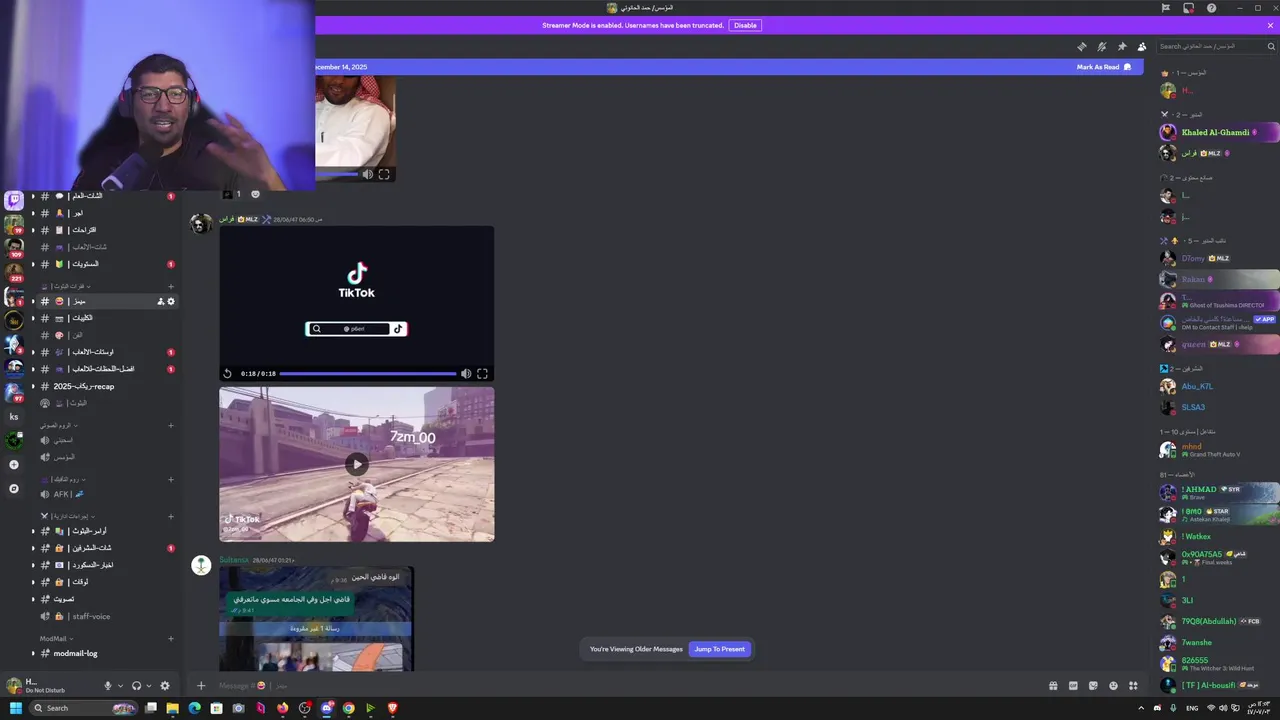Open the sticker picker
Viewport: 1280px width, 720px height.
tap(1093, 686)
